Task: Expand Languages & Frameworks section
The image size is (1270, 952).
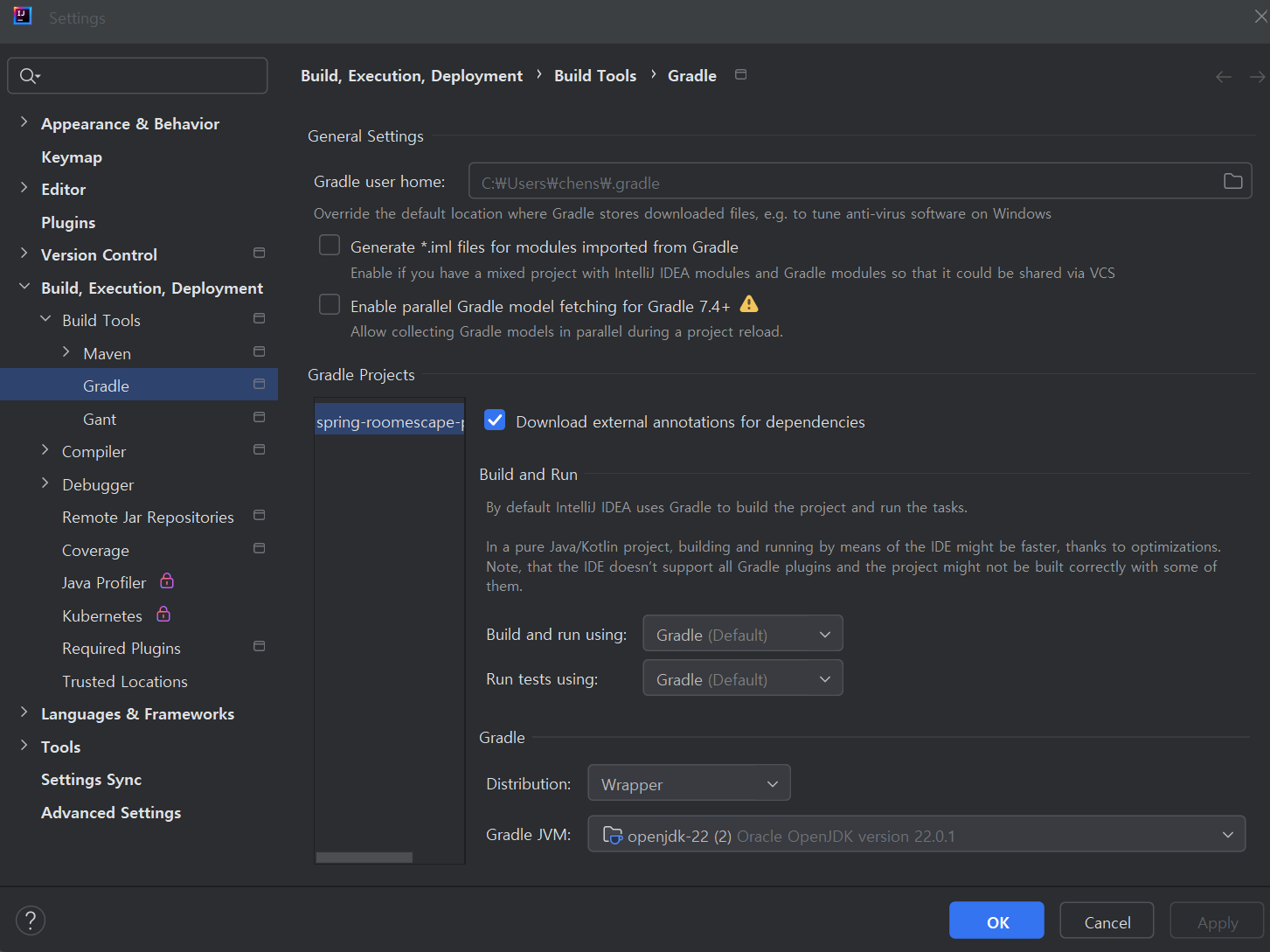Action: [x=24, y=712]
